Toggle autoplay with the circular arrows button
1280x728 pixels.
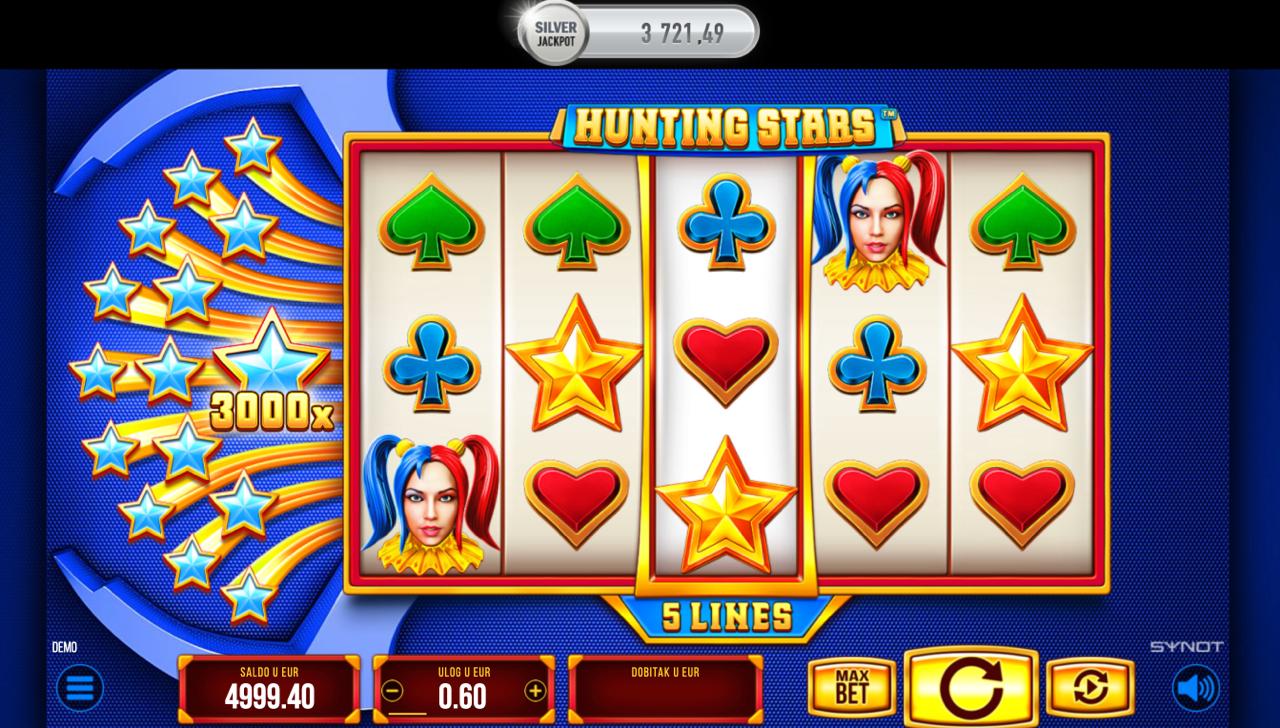tap(1090, 688)
